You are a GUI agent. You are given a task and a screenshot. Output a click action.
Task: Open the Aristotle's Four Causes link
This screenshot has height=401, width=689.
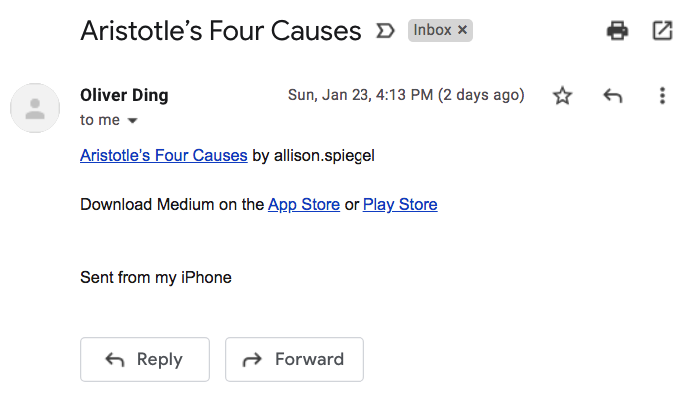coord(163,155)
